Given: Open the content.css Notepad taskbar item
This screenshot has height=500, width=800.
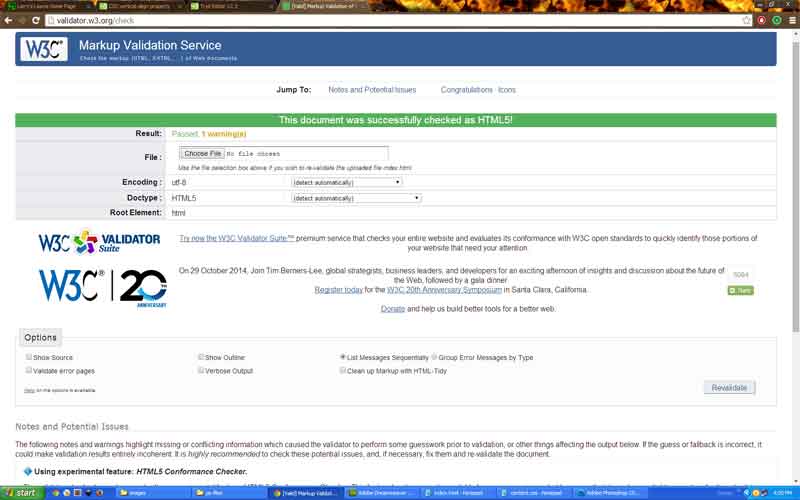Looking at the screenshot, I should pyautogui.click(x=532, y=493).
